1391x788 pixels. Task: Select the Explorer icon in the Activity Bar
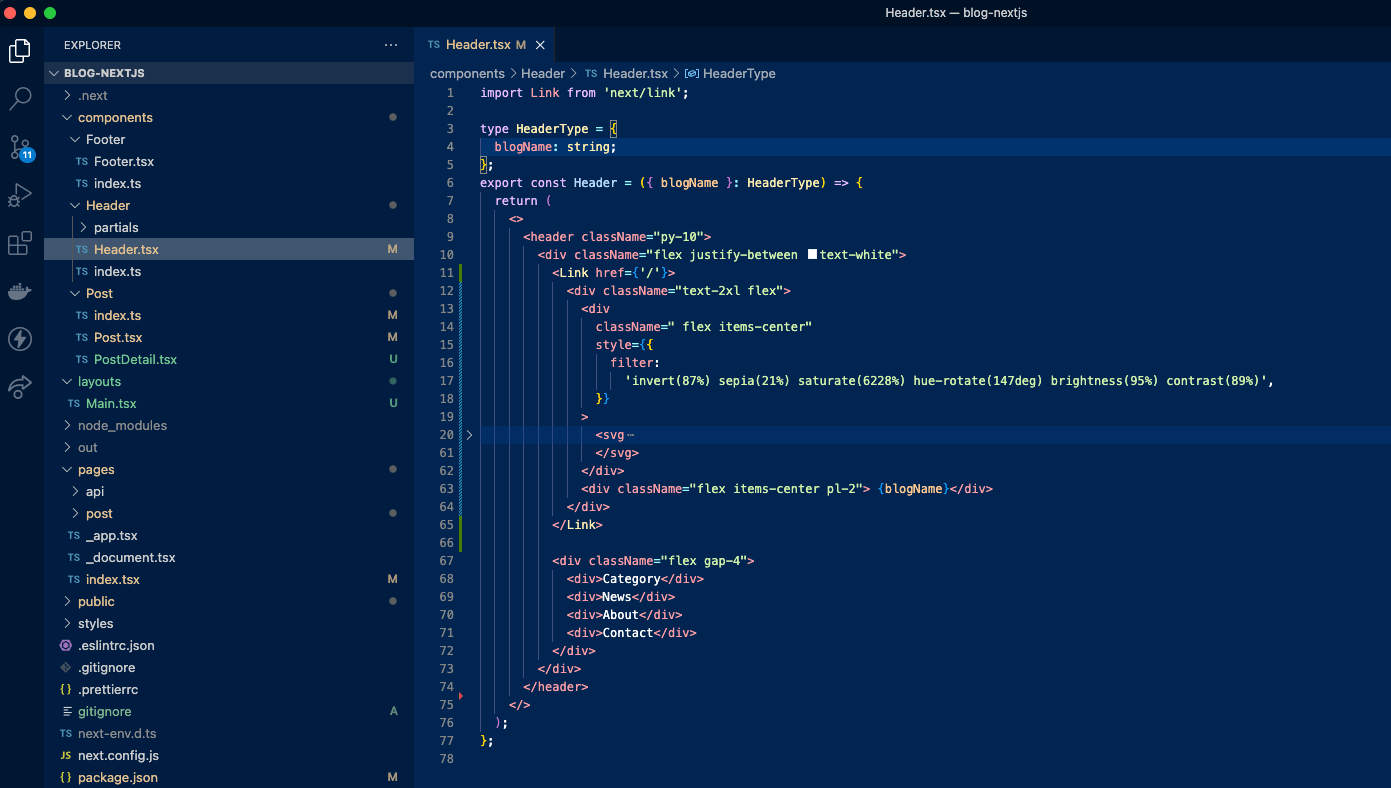tap(20, 50)
